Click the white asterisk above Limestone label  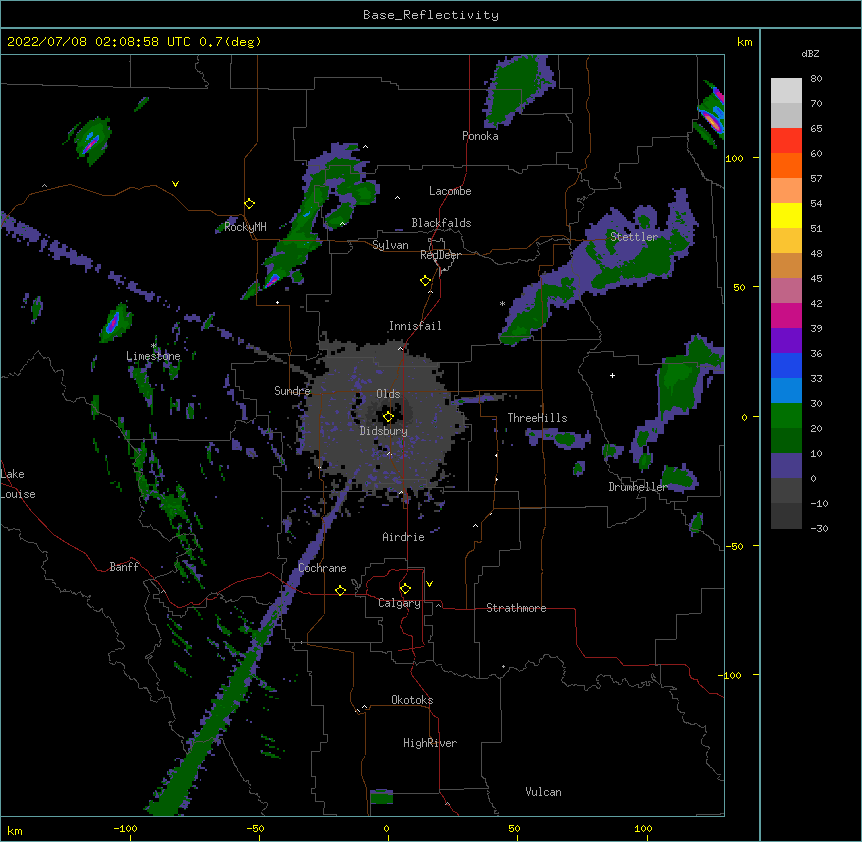click(154, 346)
